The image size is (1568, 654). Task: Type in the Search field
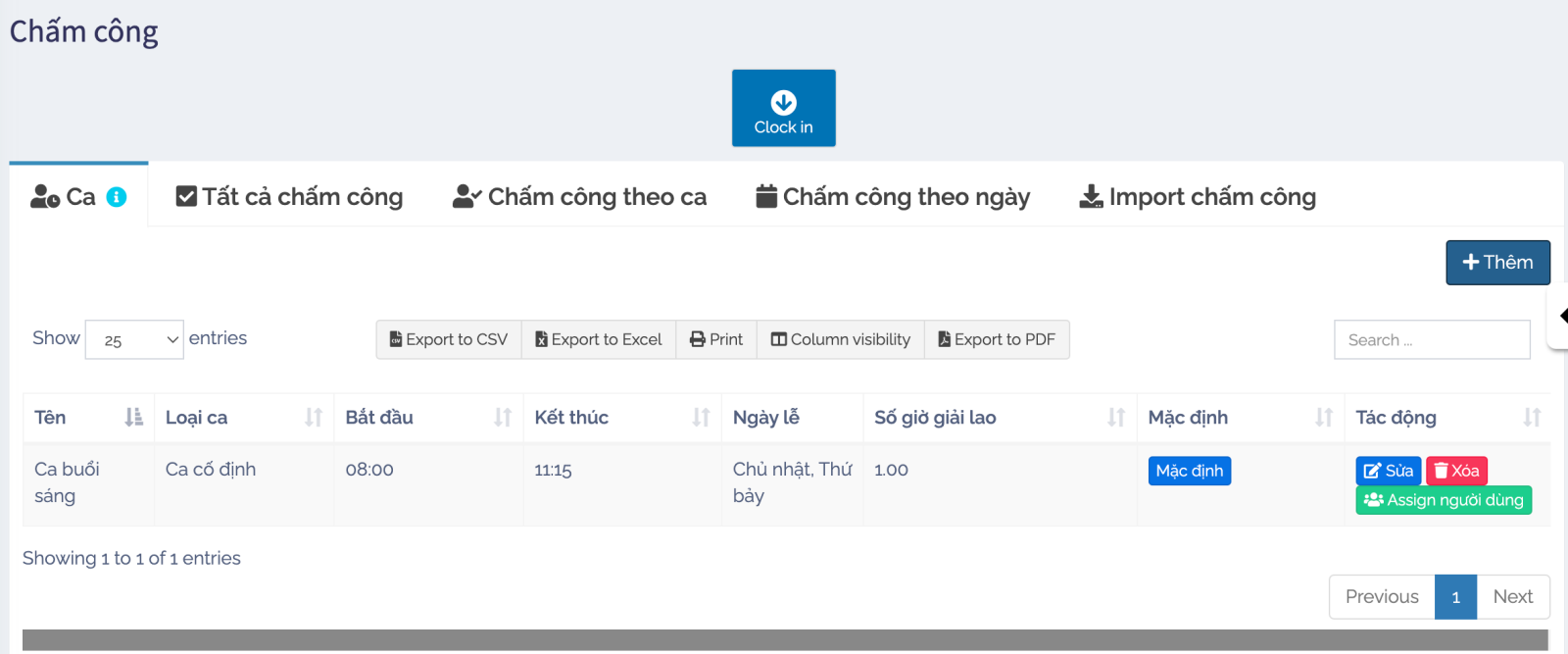[x=1432, y=340]
